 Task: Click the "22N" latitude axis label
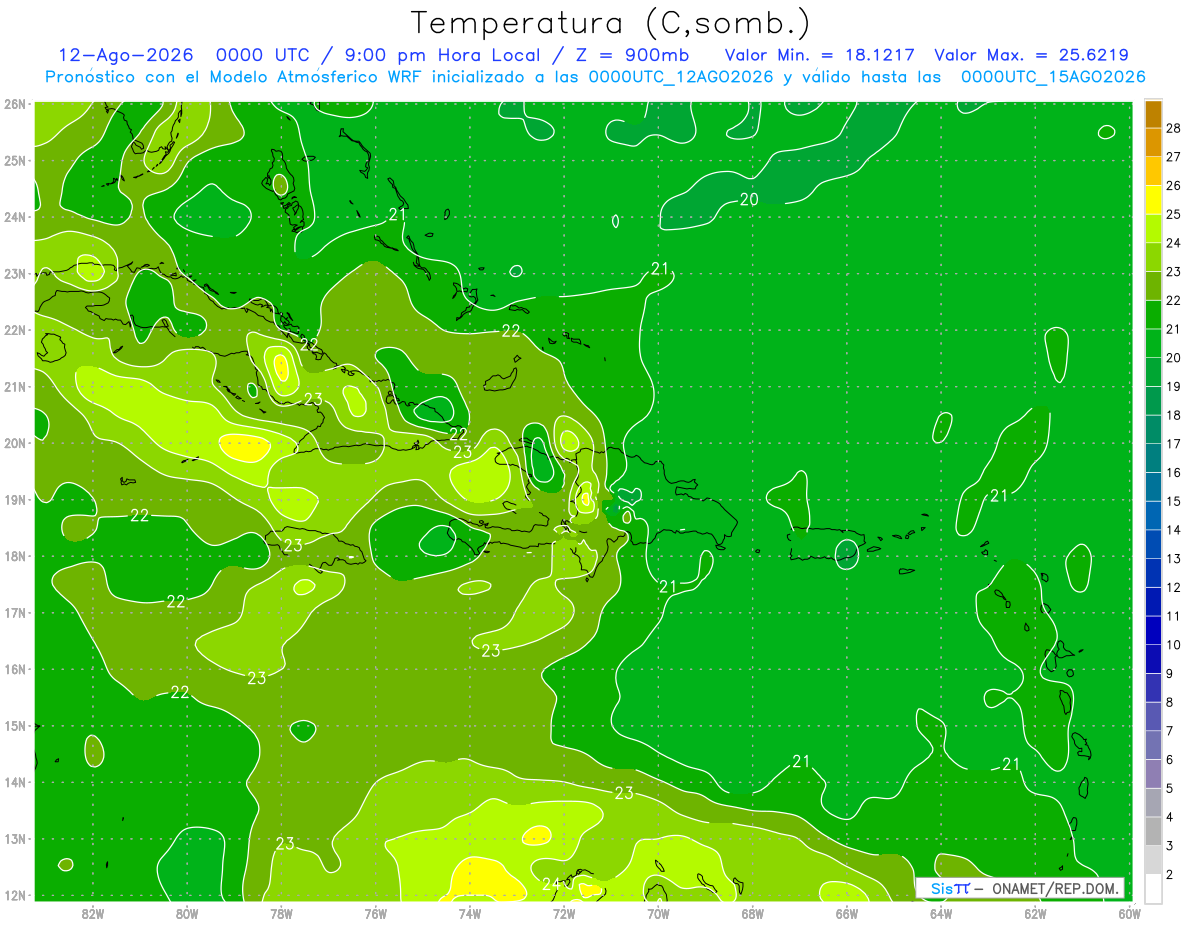pos(14,330)
